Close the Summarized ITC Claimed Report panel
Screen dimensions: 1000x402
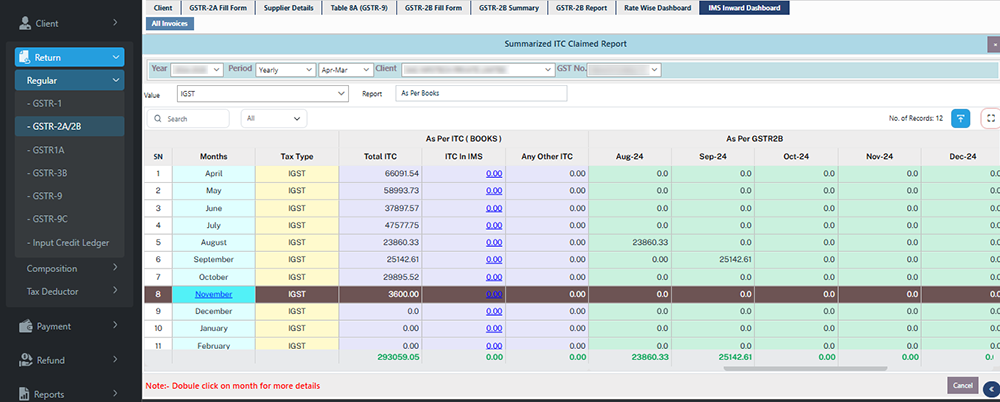[x=992, y=44]
